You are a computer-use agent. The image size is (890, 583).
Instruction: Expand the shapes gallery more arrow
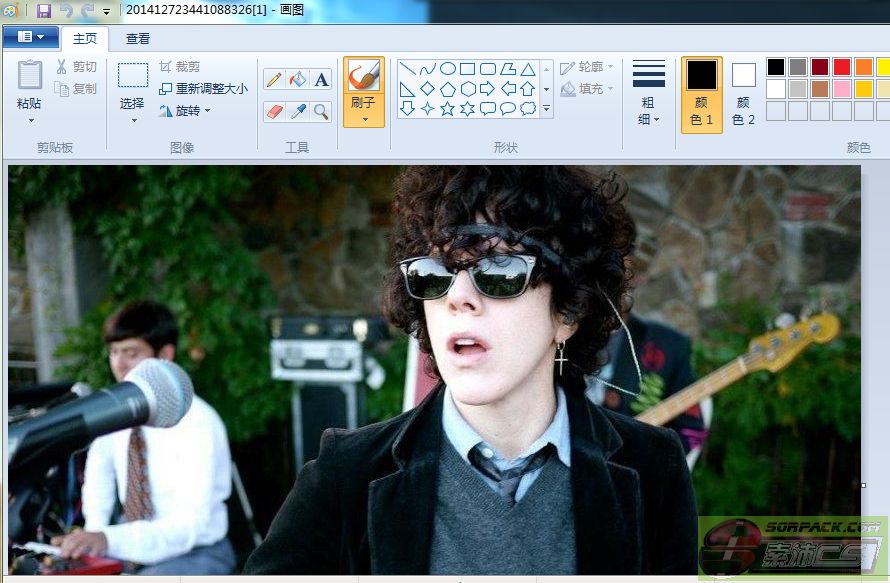click(547, 109)
